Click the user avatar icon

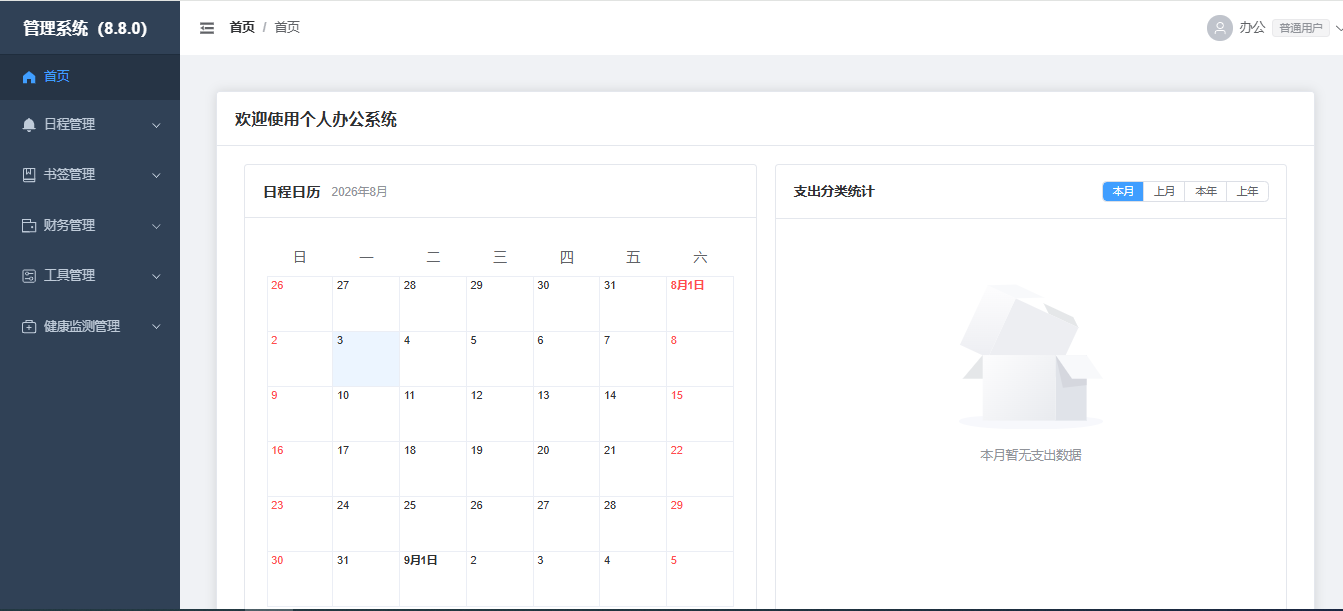1219,28
